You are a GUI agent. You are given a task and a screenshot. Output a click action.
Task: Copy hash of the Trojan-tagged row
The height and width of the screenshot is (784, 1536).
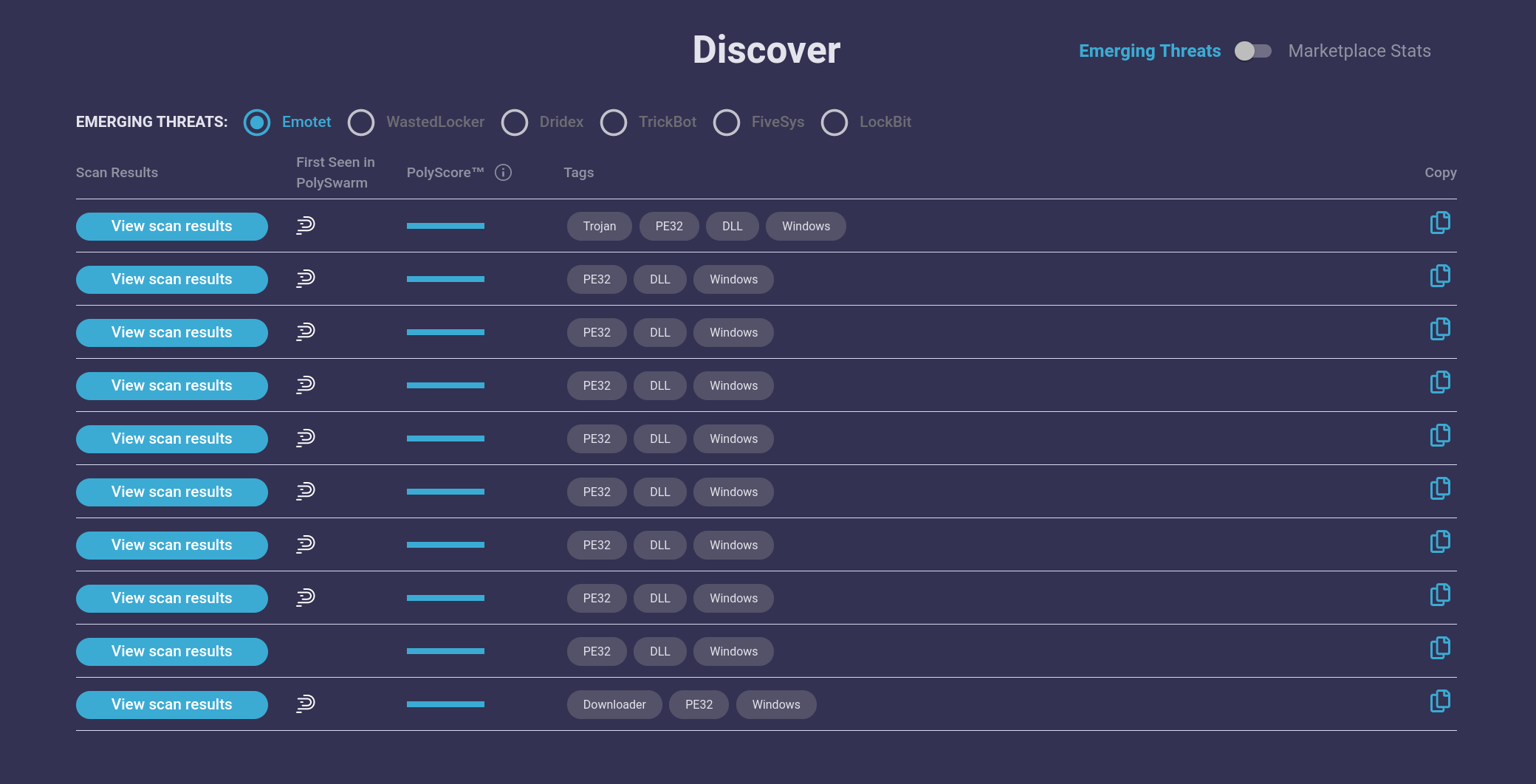click(1440, 223)
